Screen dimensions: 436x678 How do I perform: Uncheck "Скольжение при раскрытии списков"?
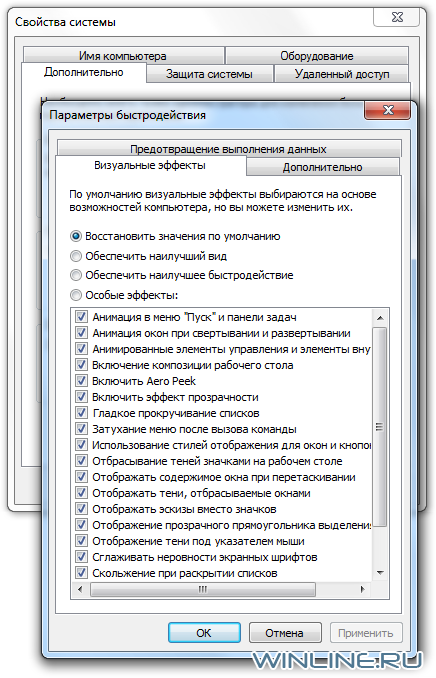pyautogui.click(x=81, y=572)
